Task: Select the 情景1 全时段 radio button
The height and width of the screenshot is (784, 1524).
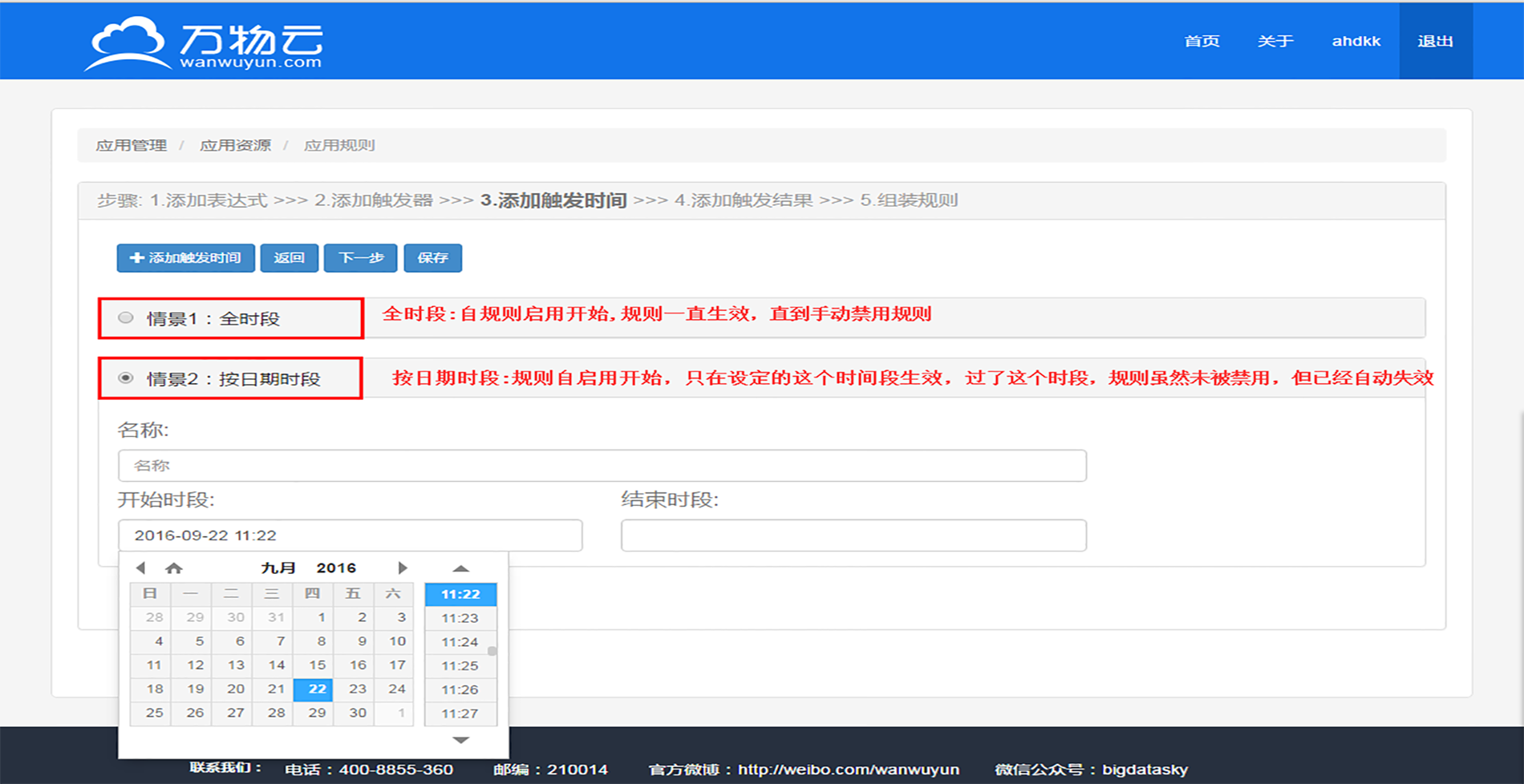Action: [126, 317]
